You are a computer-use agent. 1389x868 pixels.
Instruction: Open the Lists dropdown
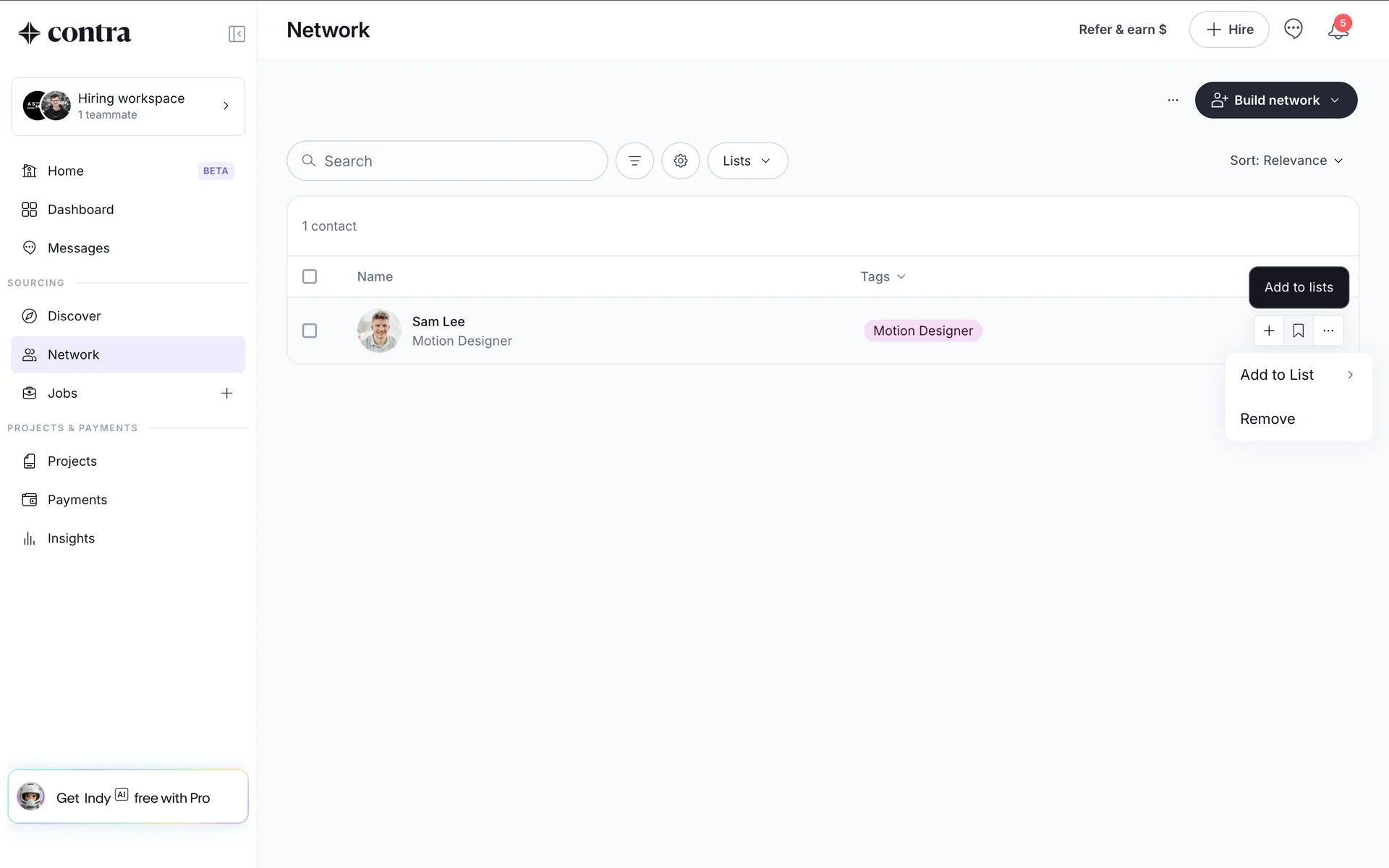coord(747,161)
